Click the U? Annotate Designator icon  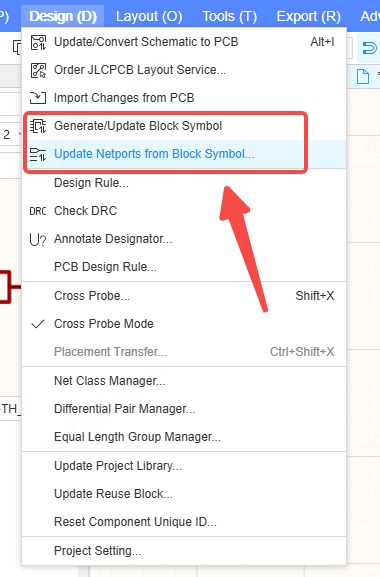point(38,239)
